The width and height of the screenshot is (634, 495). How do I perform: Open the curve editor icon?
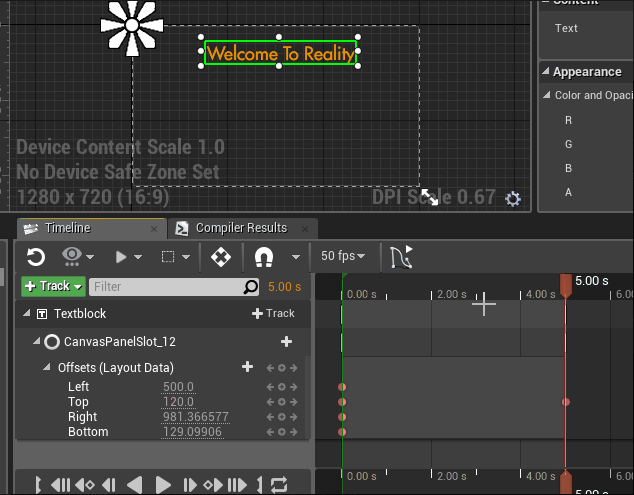(401, 257)
